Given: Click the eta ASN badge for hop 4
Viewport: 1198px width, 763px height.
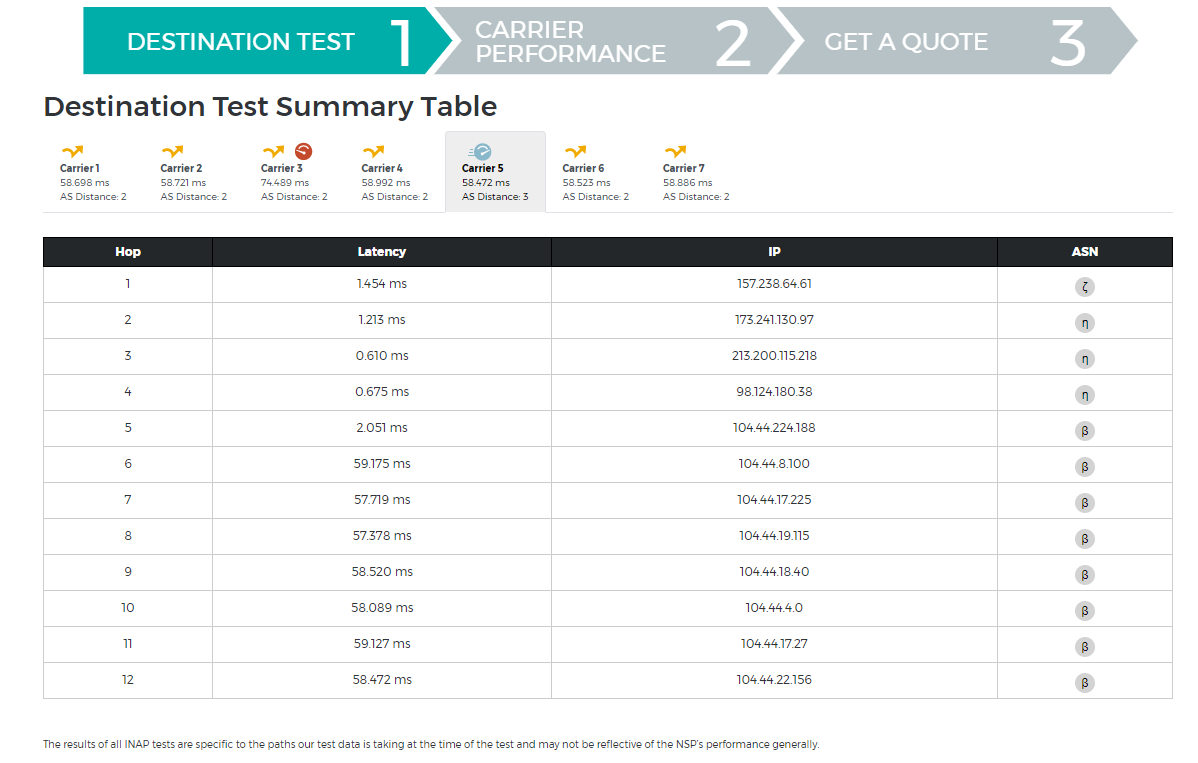Looking at the screenshot, I should pos(1084,395).
